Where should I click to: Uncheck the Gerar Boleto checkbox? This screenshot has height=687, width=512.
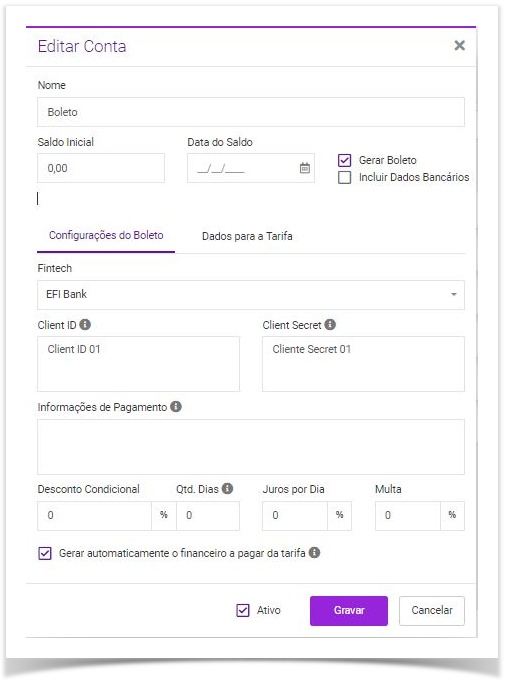click(x=345, y=160)
